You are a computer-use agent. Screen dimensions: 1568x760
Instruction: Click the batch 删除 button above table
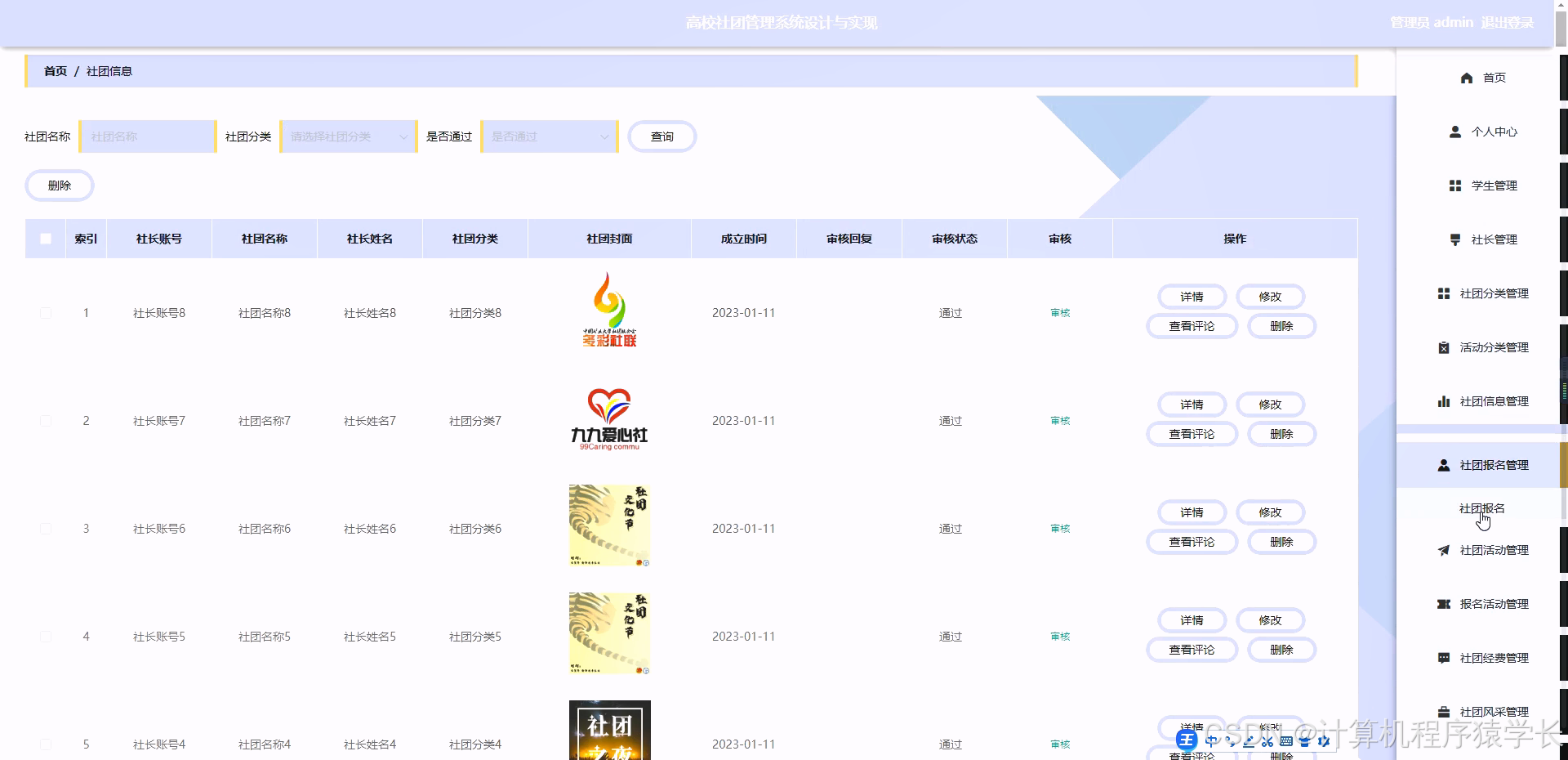click(60, 186)
